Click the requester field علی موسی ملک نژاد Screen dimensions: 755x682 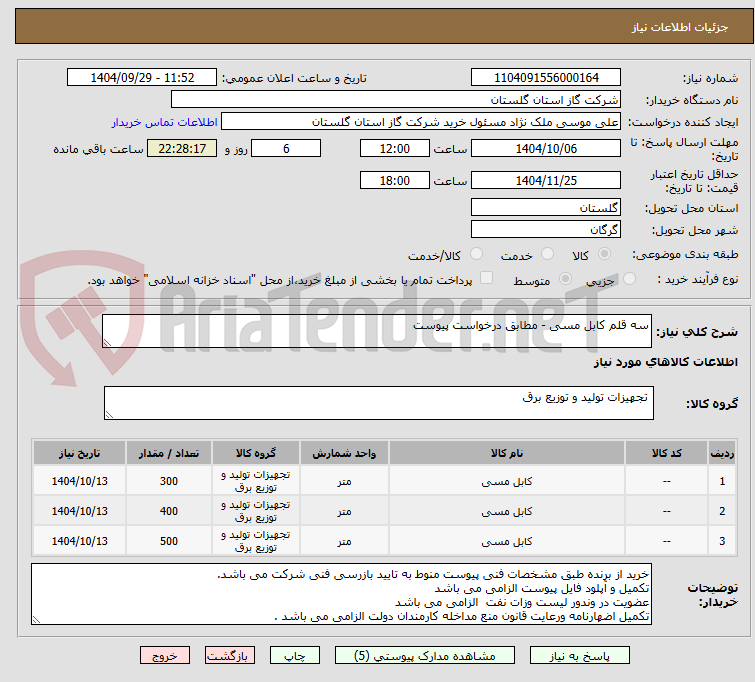pyautogui.click(x=421, y=122)
